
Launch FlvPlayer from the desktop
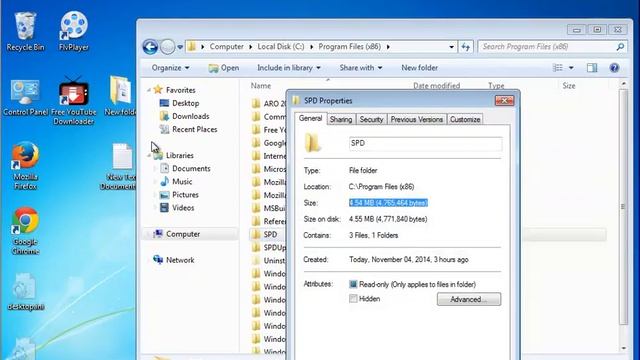pos(73,31)
